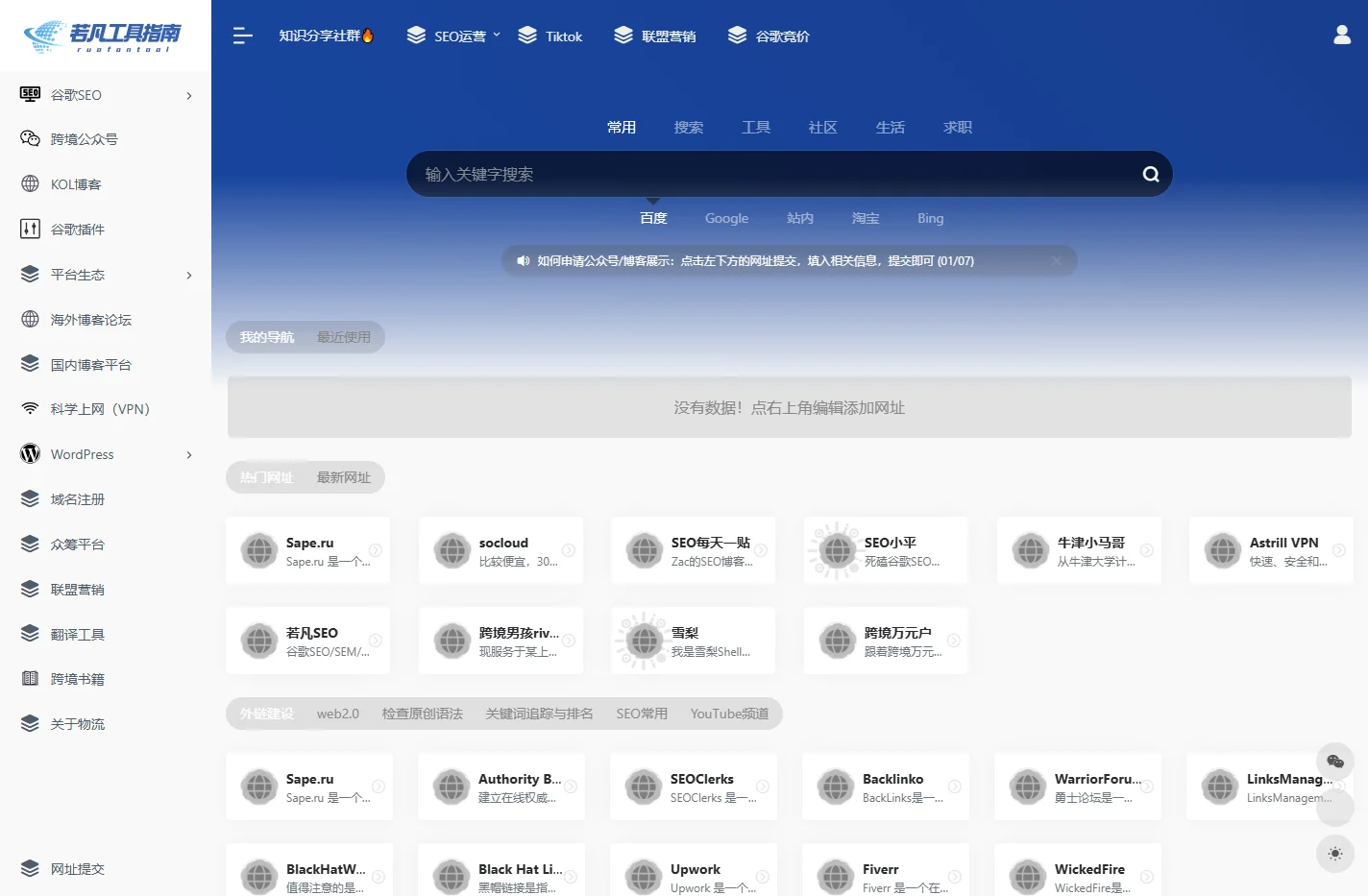Select the 常用 search category tab
The height and width of the screenshot is (896, 1368).
coord(622,128)
